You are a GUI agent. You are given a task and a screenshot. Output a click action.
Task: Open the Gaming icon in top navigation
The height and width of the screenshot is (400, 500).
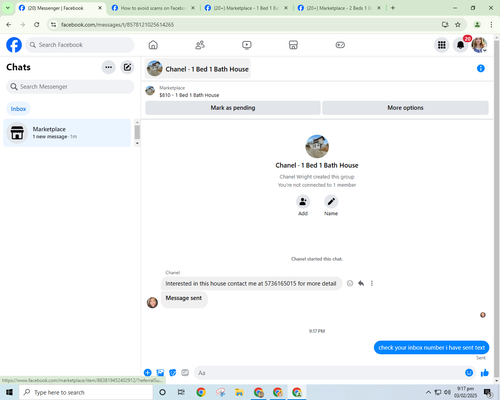(340, 45)
